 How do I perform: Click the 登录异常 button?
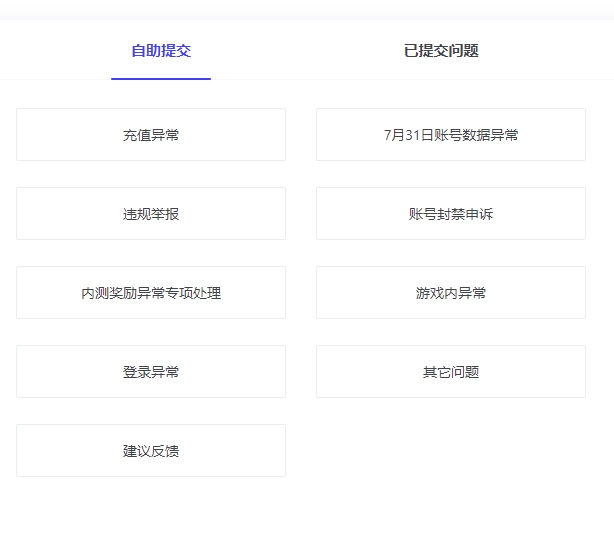(x=151, y=372)
